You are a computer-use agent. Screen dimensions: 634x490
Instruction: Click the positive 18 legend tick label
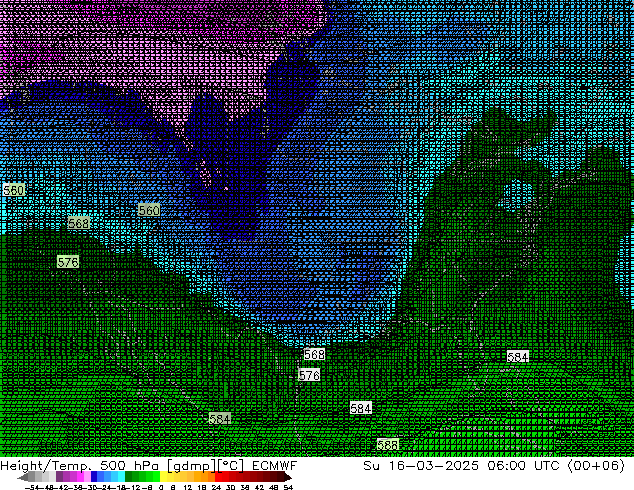tap(202, 488)
